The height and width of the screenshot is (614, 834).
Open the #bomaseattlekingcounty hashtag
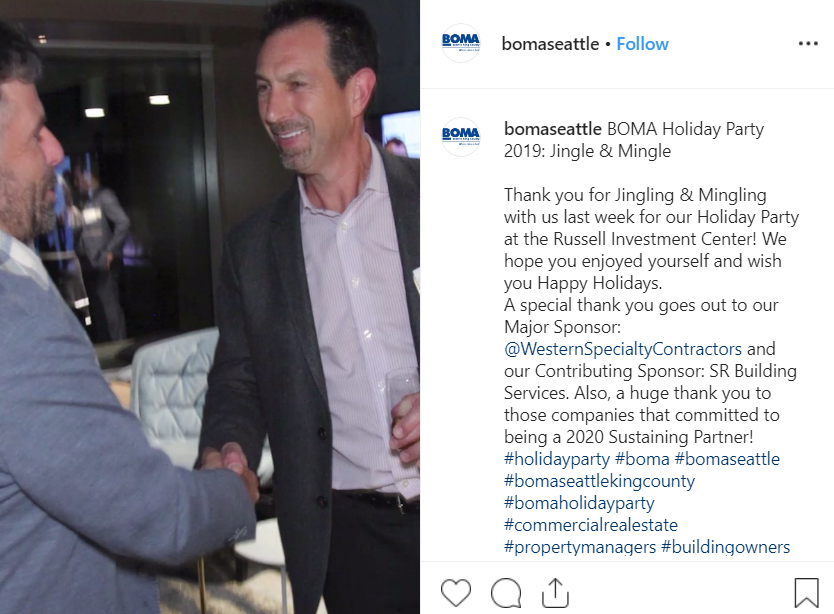[599, 481]
